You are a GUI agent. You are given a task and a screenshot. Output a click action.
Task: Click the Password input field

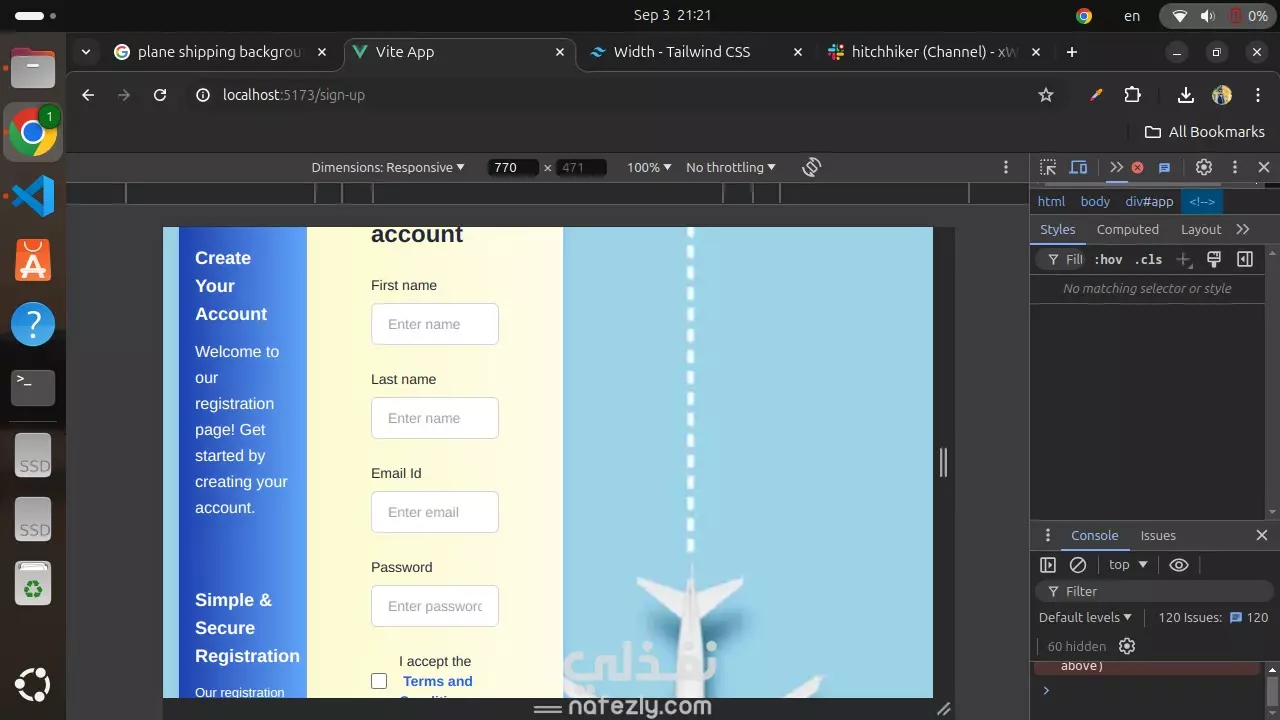[x=435, y=606]
